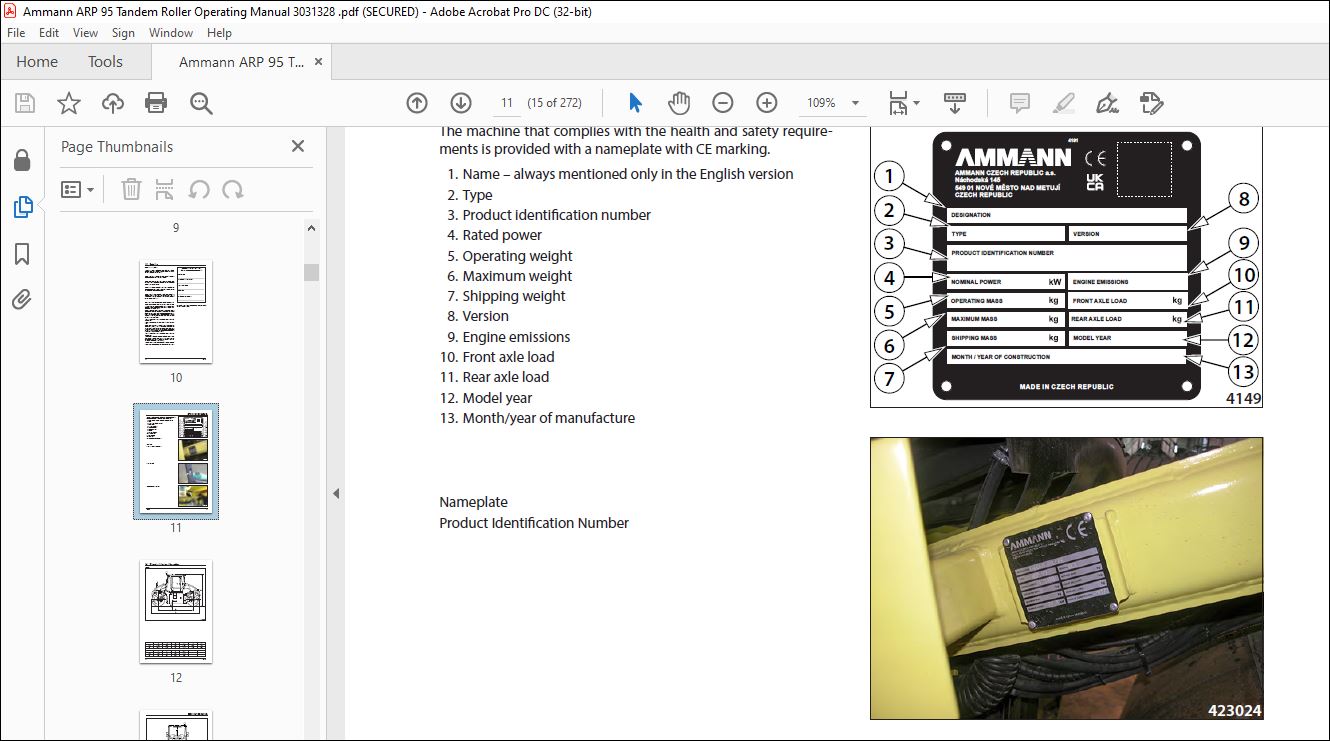Open the Sign menu
The height and width of the screenshot is (741, 1330).
click(123, 33)
